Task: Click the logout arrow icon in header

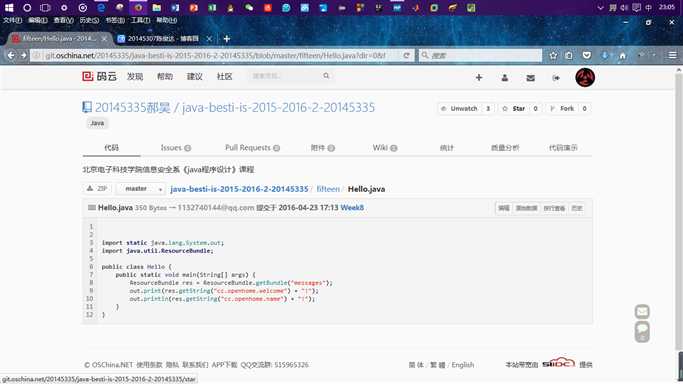Action: (x=556, y=78)
